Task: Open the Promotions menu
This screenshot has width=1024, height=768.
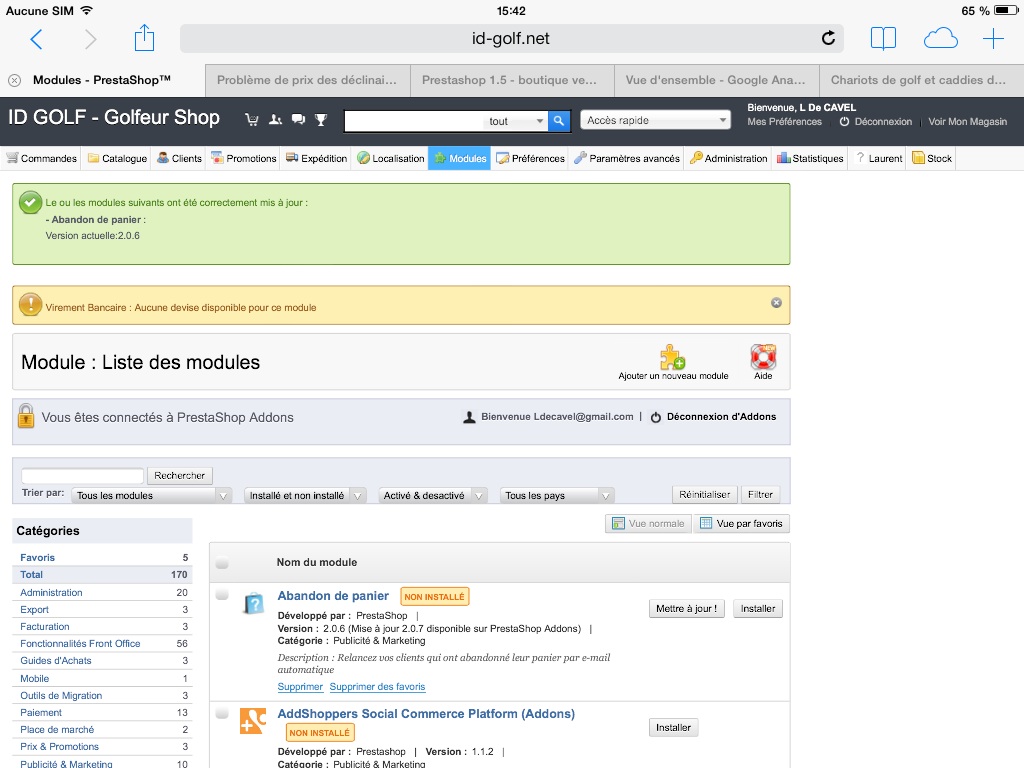Action: click(243, 159)
